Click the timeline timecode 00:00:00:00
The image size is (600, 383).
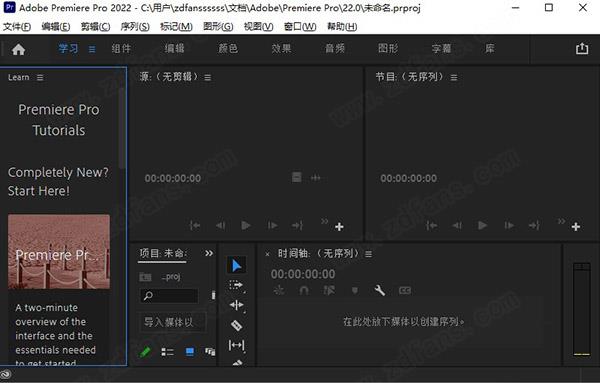tap(303, 274)
